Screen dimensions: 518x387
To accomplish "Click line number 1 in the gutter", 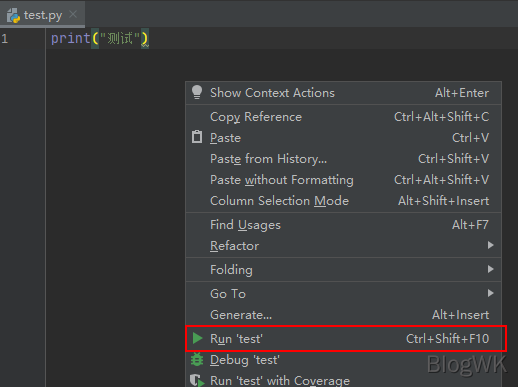I will tap(5, 39).
